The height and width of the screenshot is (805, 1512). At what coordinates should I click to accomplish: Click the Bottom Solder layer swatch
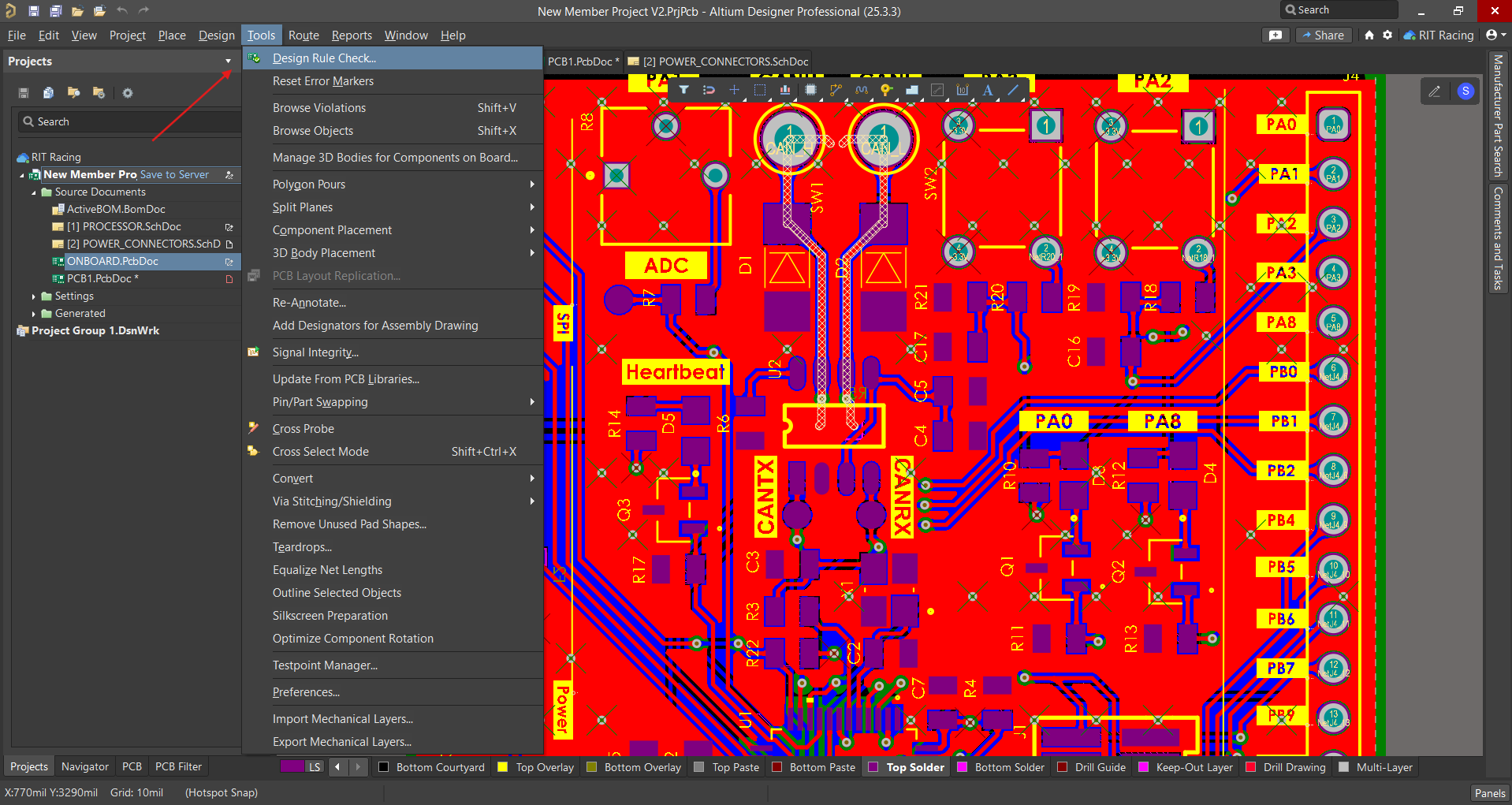[962, 767]
